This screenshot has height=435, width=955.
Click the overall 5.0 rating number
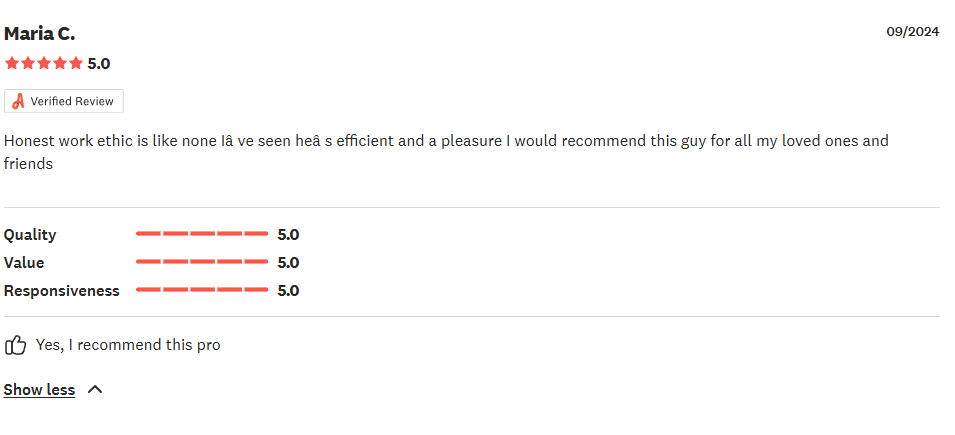[99, 64]
